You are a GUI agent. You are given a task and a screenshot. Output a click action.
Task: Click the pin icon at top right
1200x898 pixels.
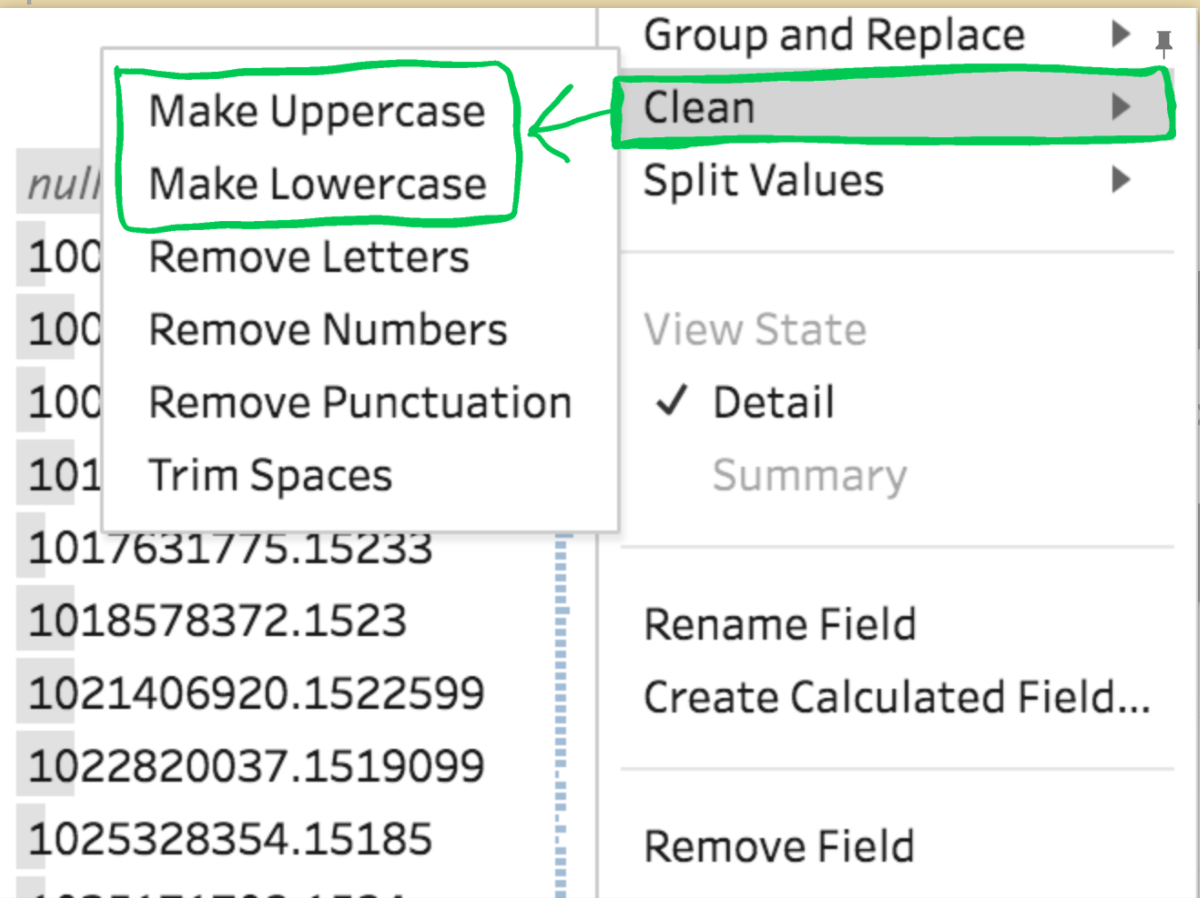tap(1163, 43)
